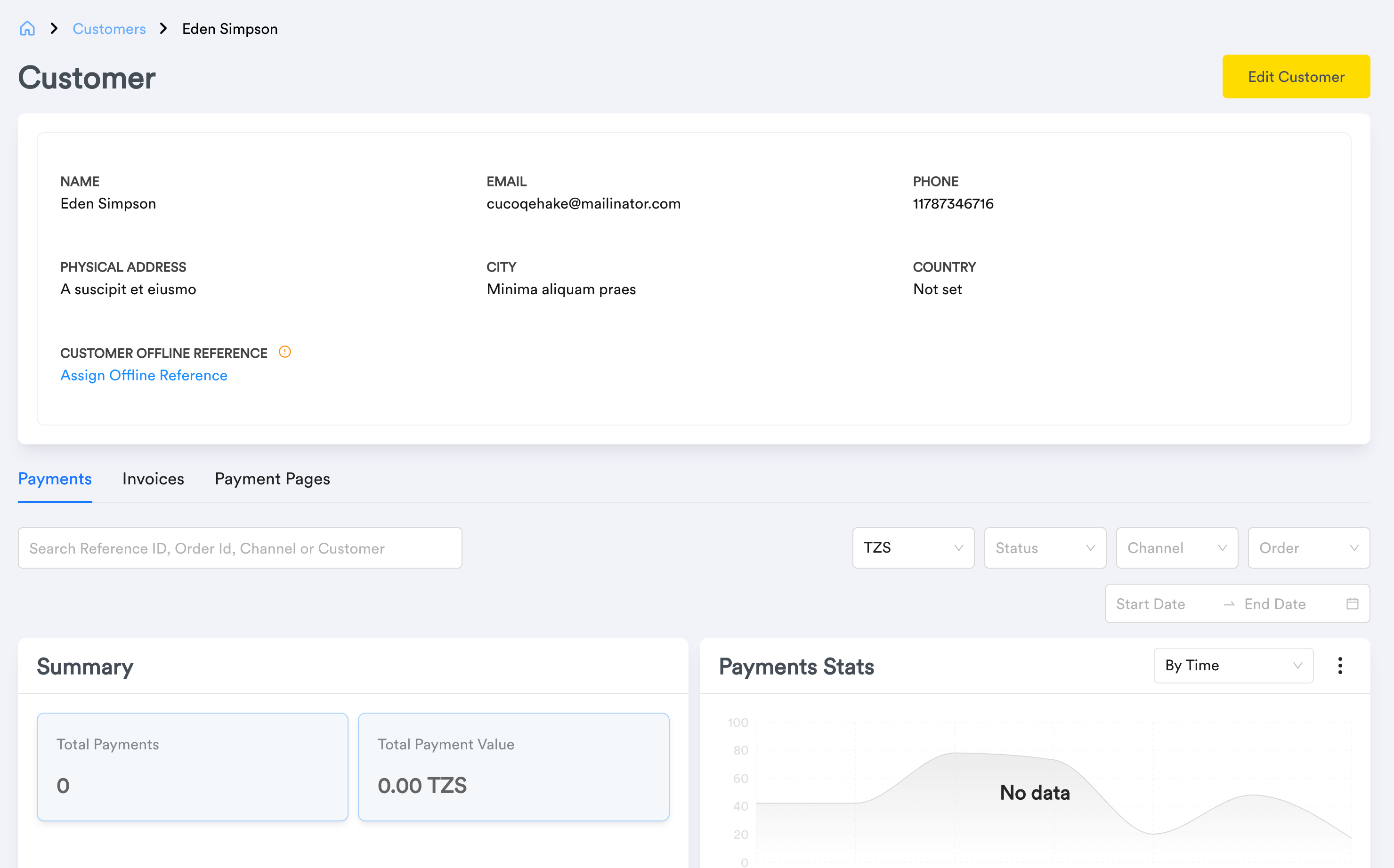The image size is (1394, 868).
Task: Click the offline reference info icon
Action: [x=285, y=352]
